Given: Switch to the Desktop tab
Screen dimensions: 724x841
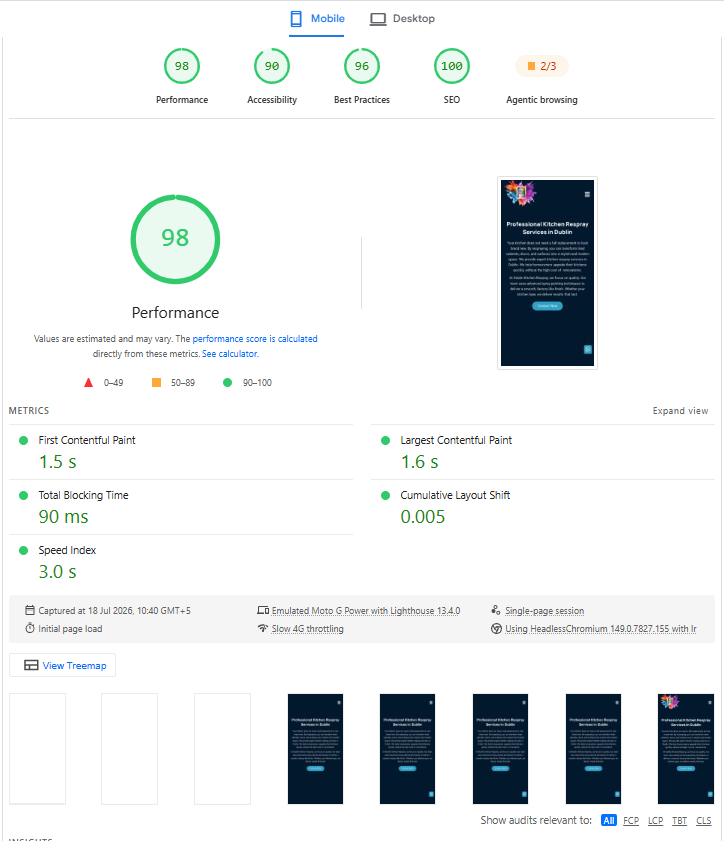Looking at the screenshot, I should (x=402, y=19).
